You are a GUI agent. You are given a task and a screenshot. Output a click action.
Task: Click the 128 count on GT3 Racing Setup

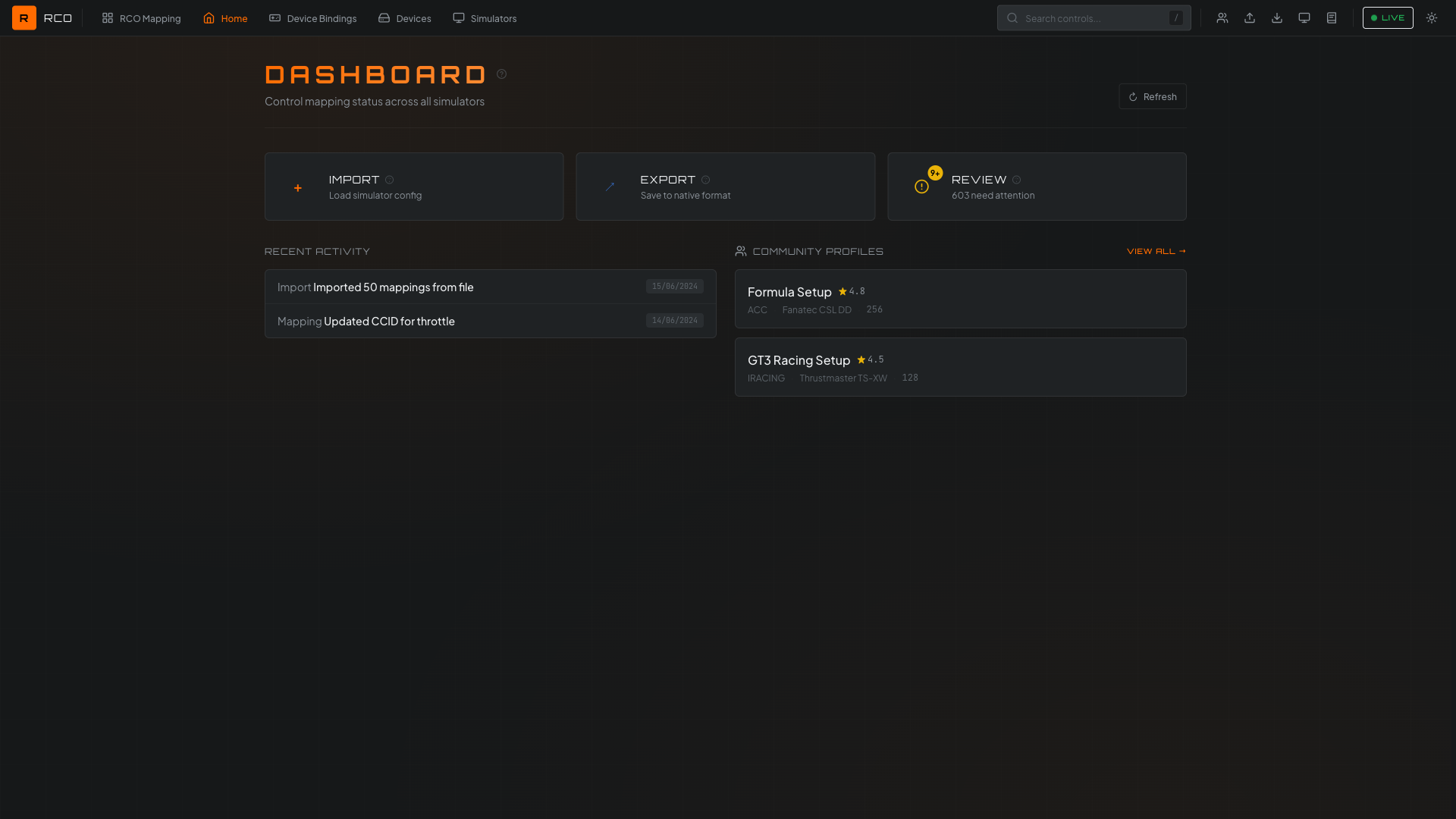(910, 378)
